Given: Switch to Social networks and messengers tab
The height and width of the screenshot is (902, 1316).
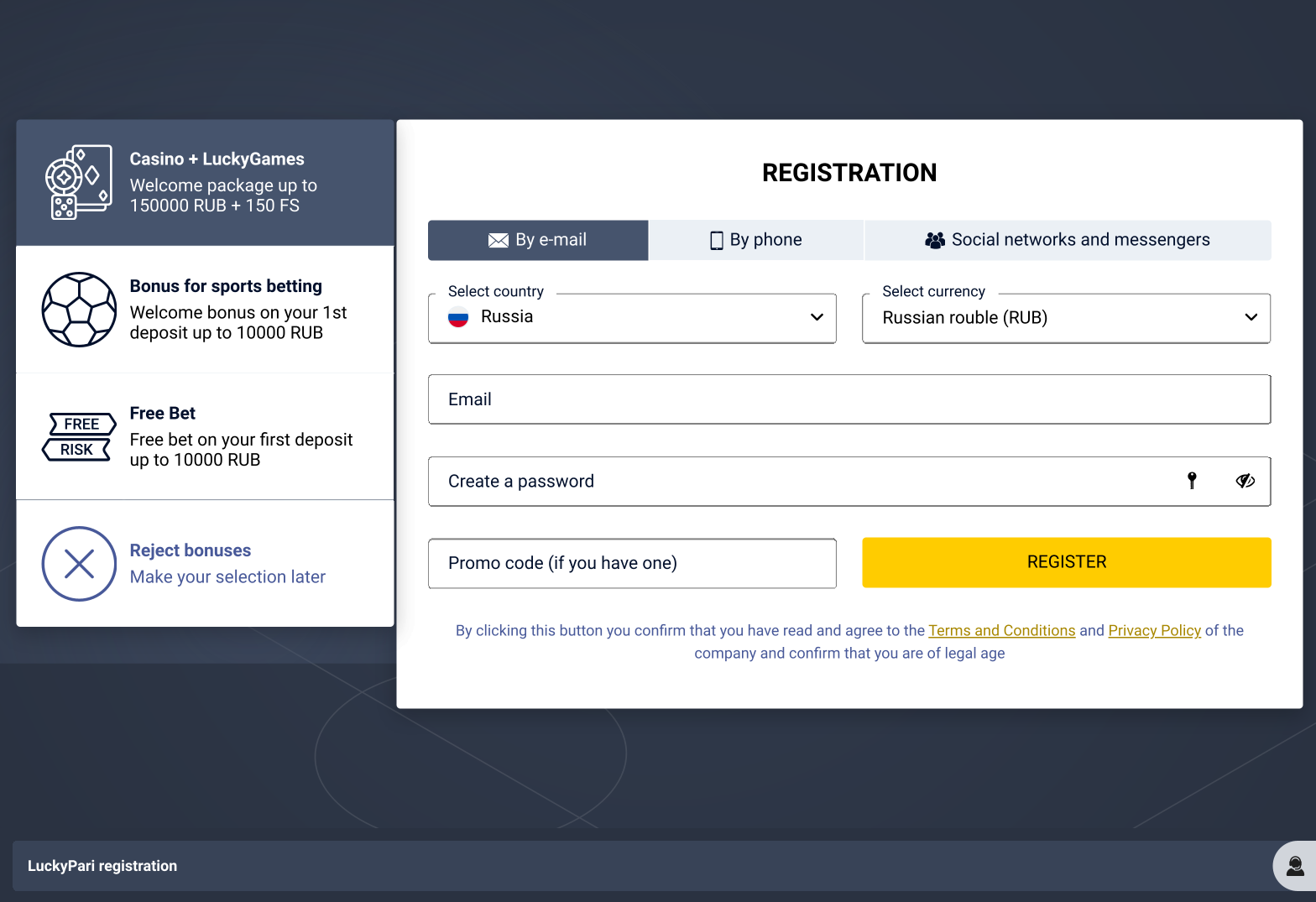Looking at the screenshot, I should tap(1068, 240).
